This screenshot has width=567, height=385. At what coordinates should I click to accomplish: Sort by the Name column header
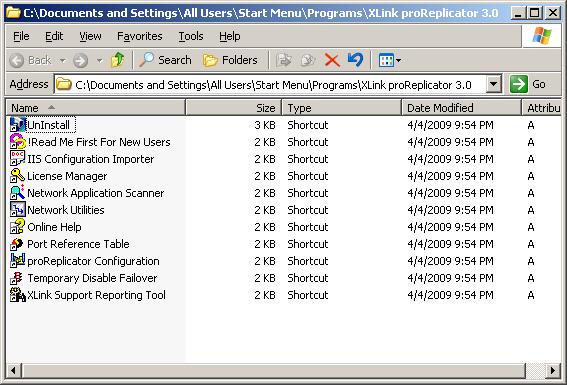pos(95,108)
